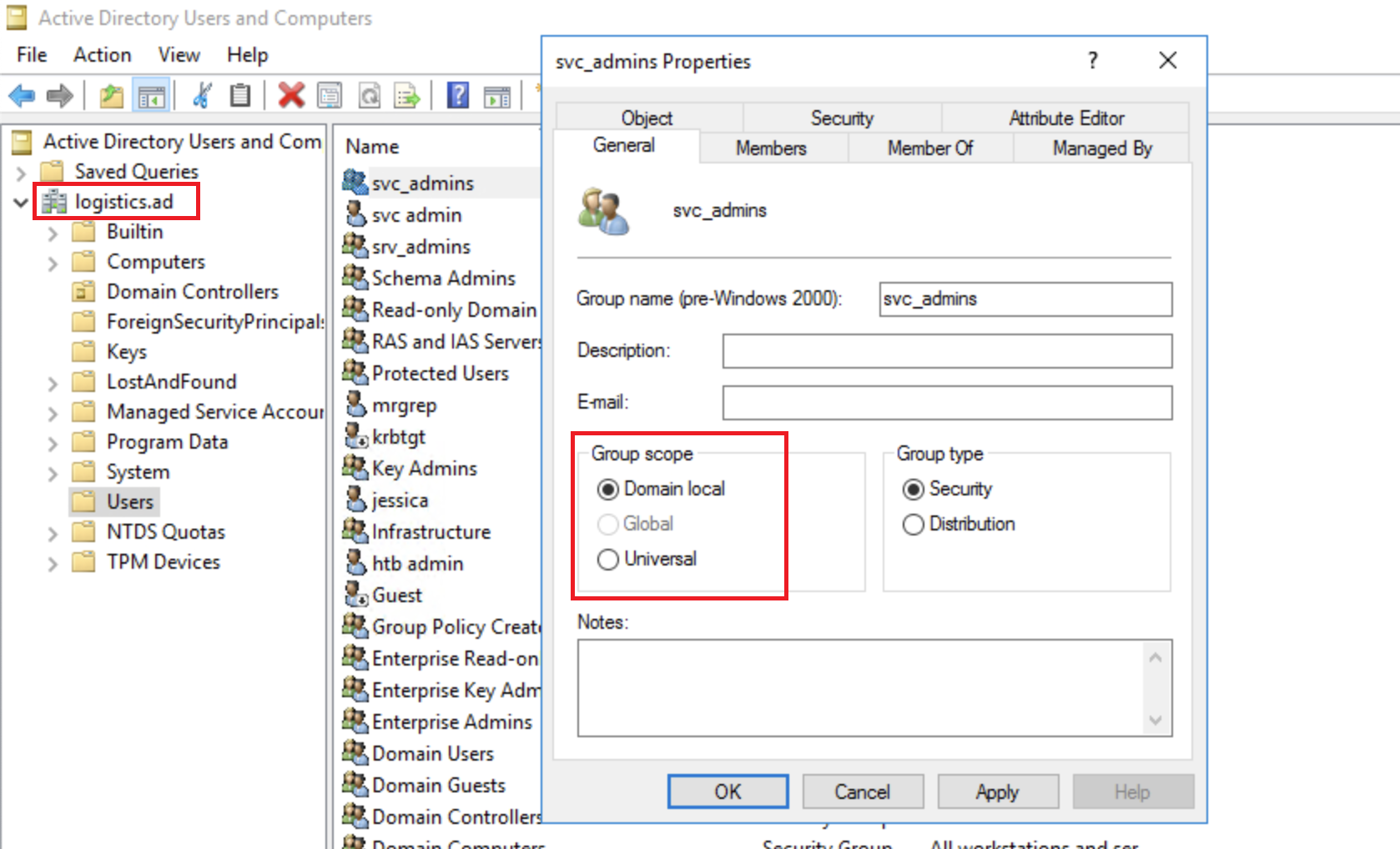Click the Up One Level folder icon

(x=111, y=96)
